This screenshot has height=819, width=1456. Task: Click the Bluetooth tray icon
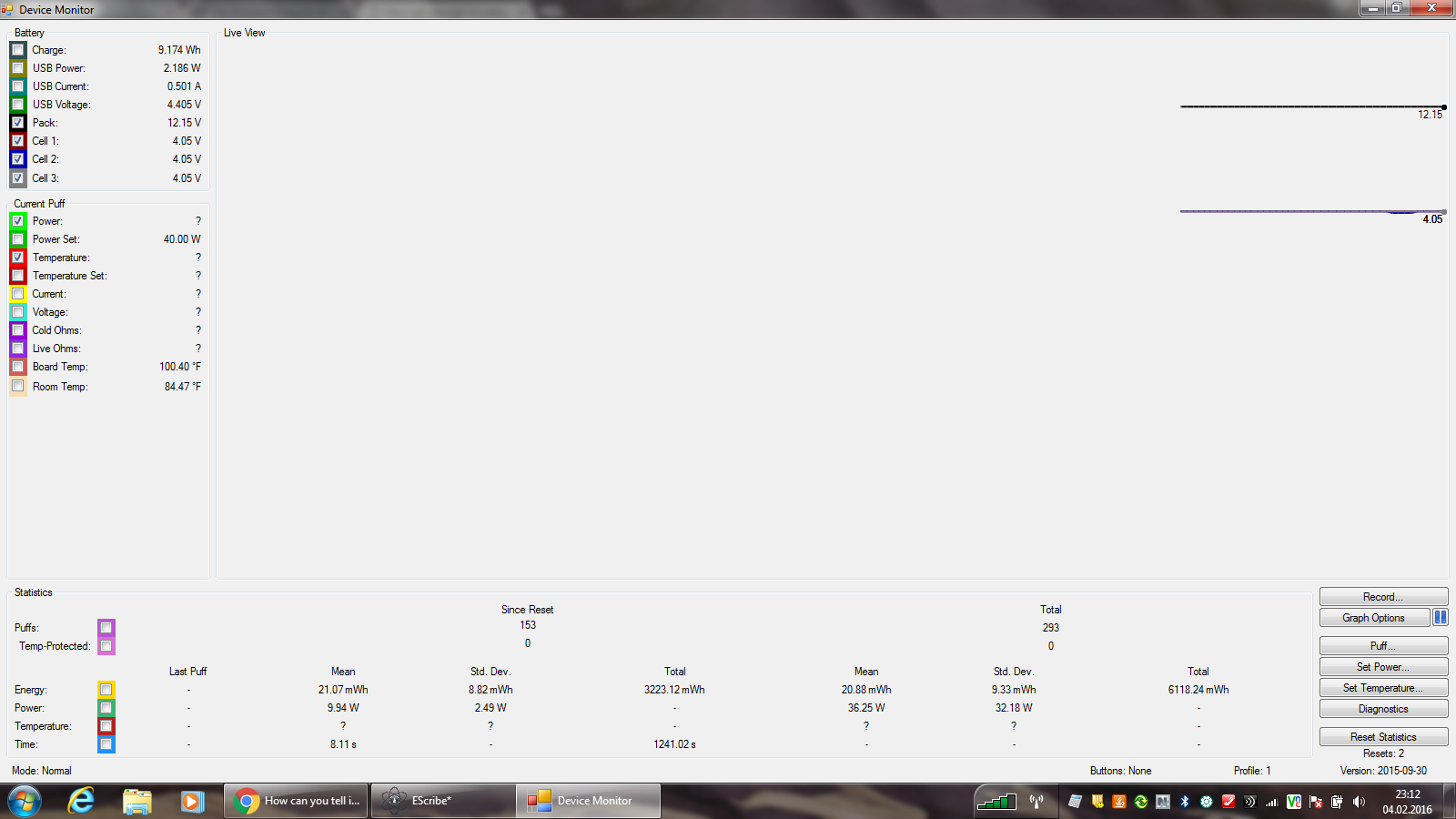click(1184, 802)
